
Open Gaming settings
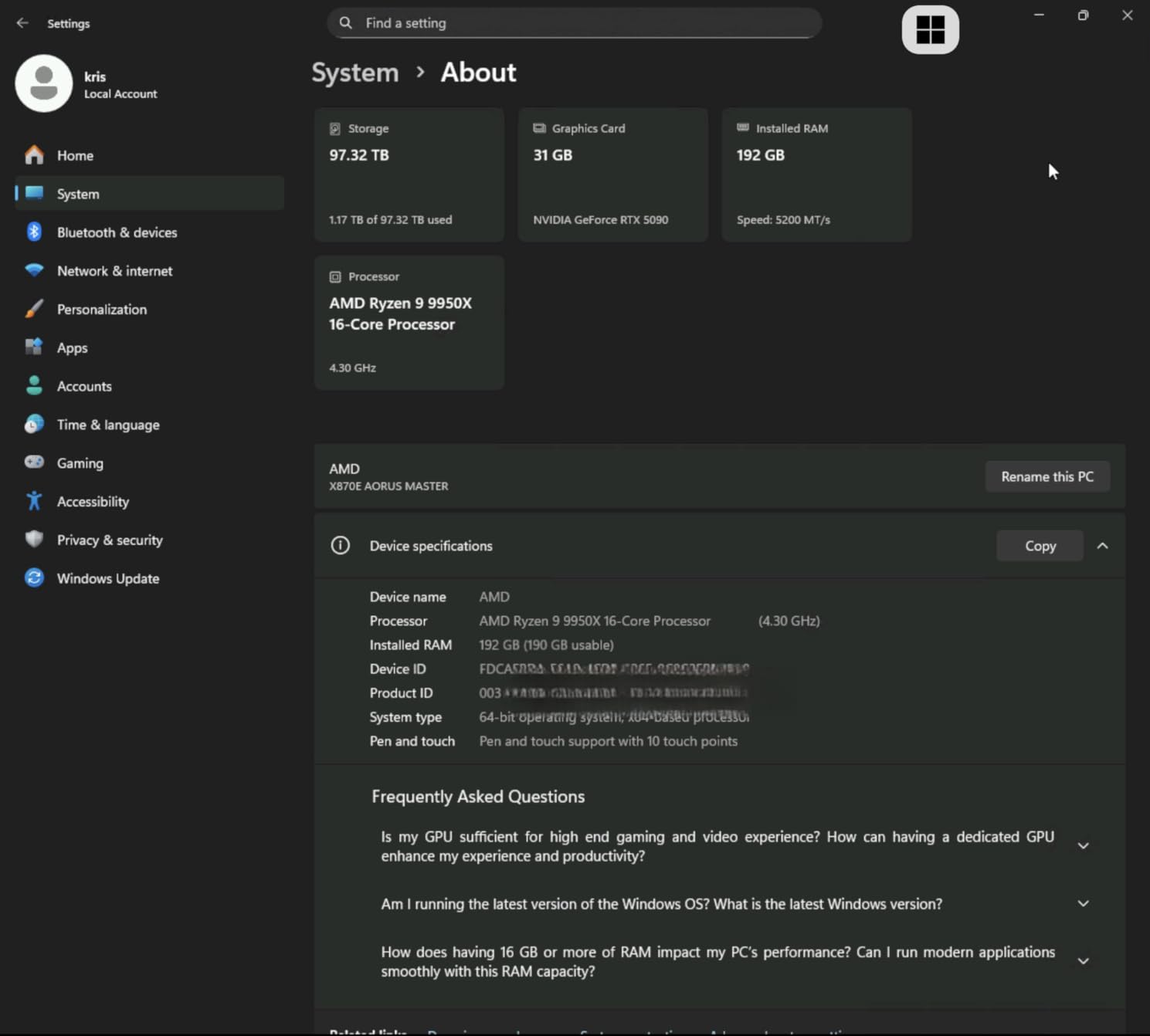pyautogui.click(x=150, y=463)
